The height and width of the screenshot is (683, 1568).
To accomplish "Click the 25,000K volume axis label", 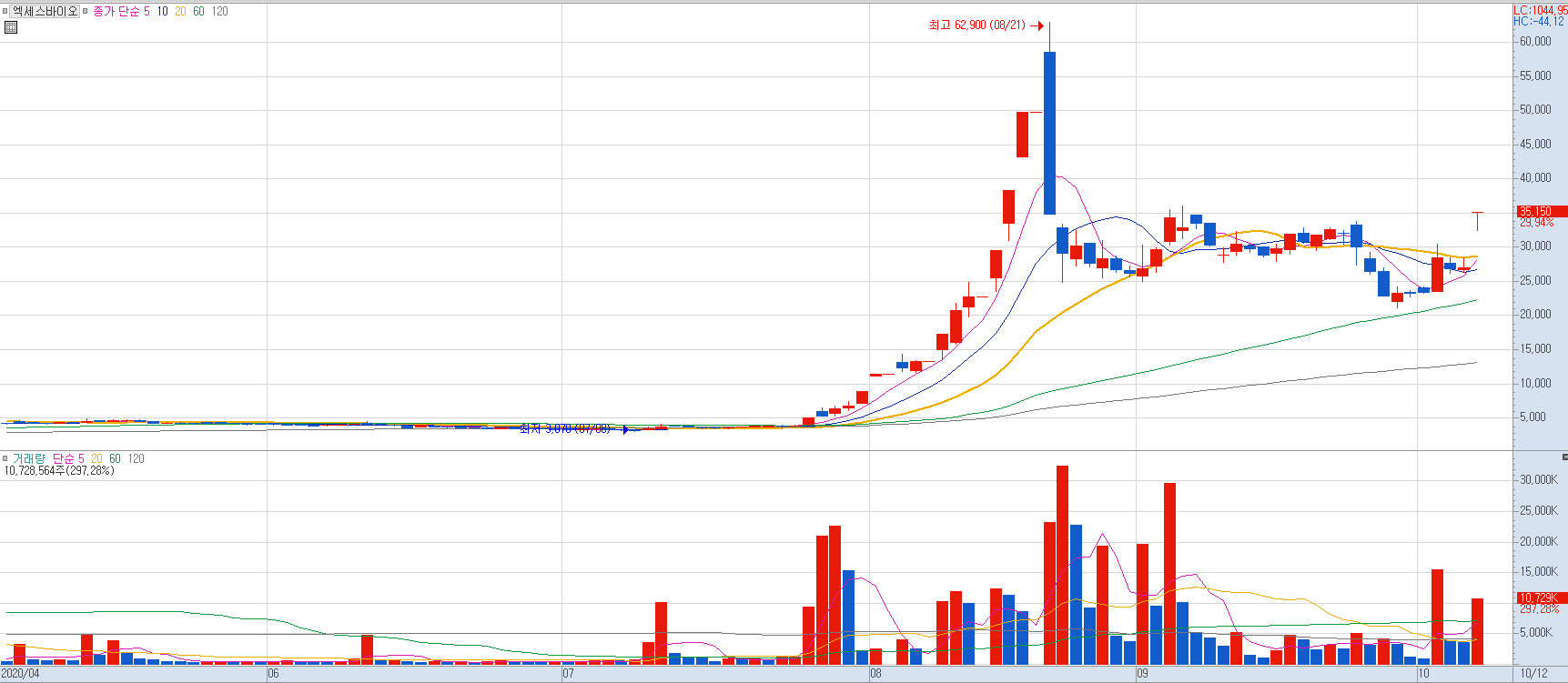I will pos(1539,510).
